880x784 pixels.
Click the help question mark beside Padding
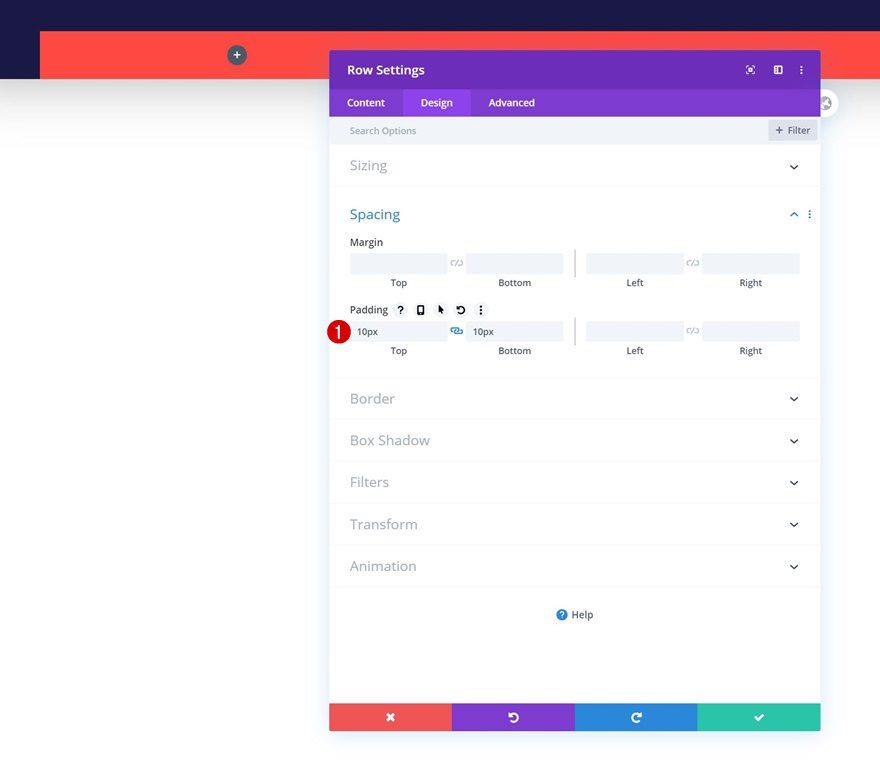click(x=400, y=309)
